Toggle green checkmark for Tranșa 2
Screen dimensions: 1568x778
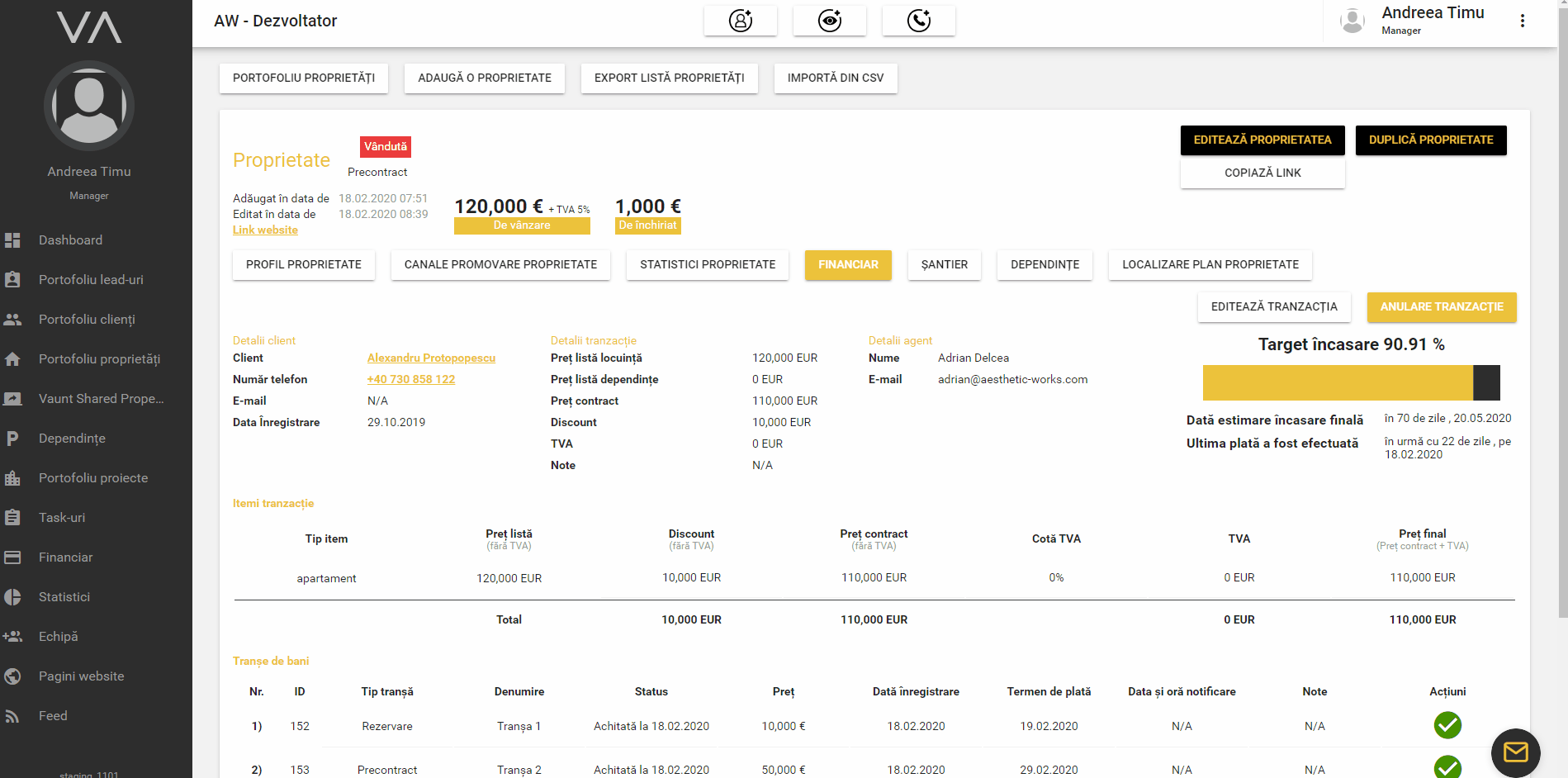[x=1447, y=767]
